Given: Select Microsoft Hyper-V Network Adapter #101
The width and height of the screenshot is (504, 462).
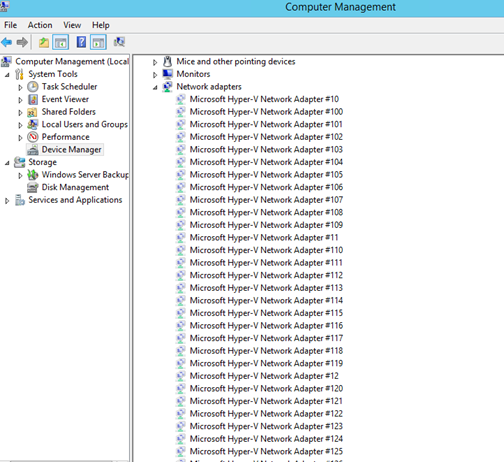Looking at the screenshot, I should point(266,124).
